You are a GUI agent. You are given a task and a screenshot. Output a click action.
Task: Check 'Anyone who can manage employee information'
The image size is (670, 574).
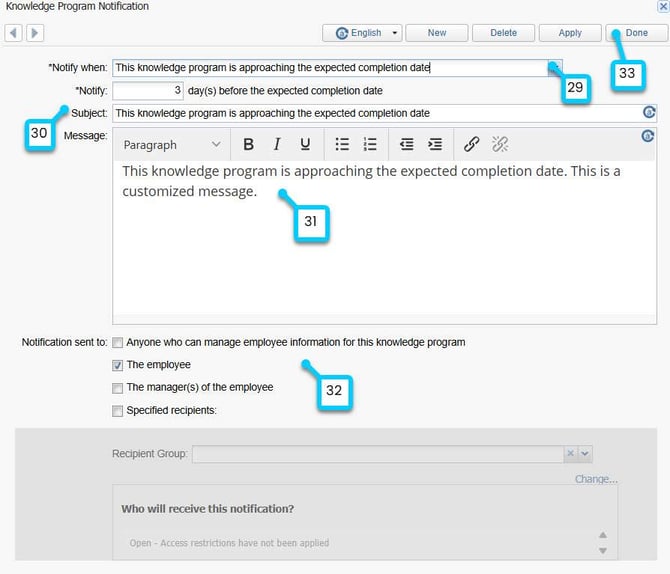click(x=118, y=343)
